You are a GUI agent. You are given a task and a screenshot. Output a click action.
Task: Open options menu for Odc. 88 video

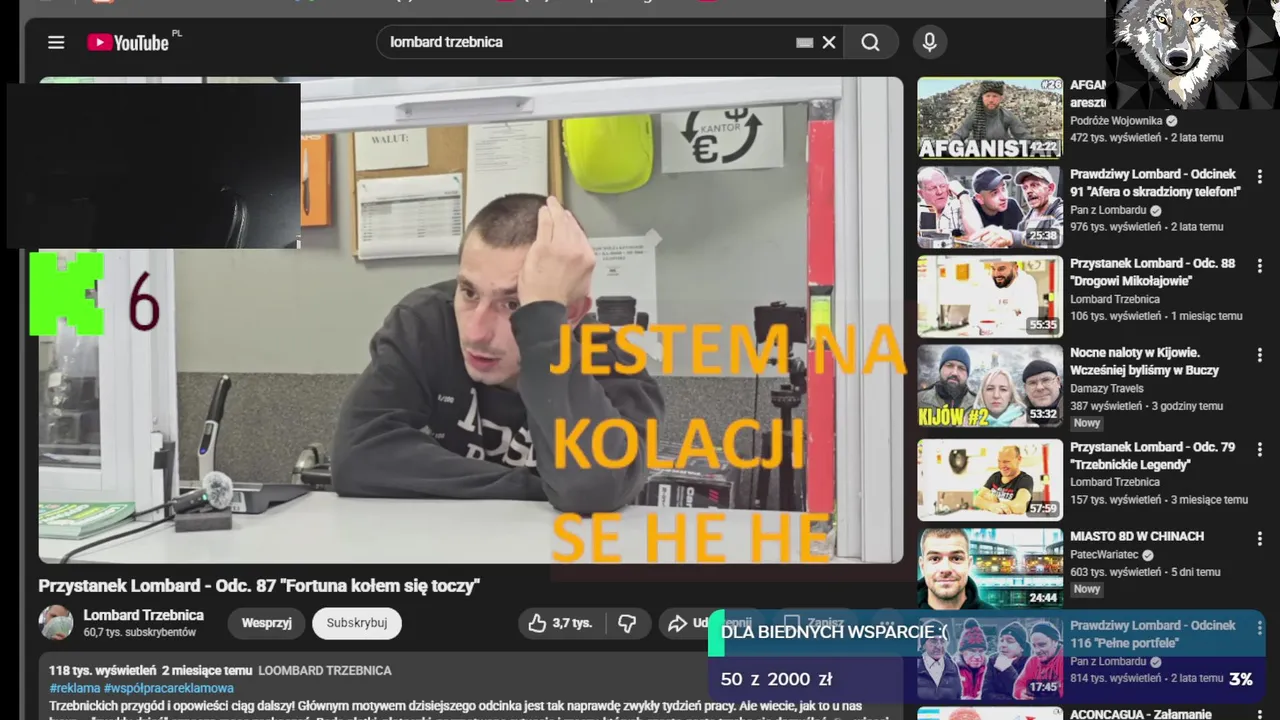tap(1260, 265)
